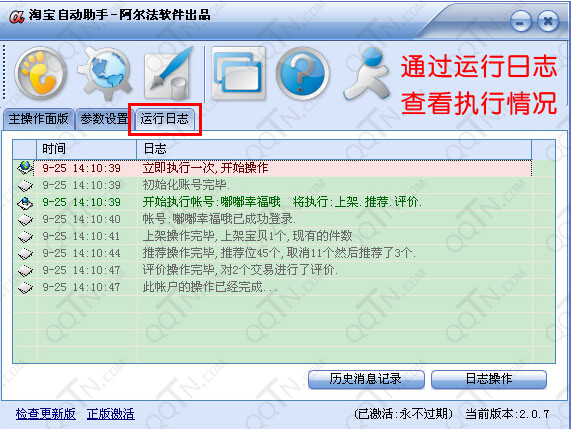Click the 历史消息记录 button
Screen dimensions: 571x429
coord(366,379)
